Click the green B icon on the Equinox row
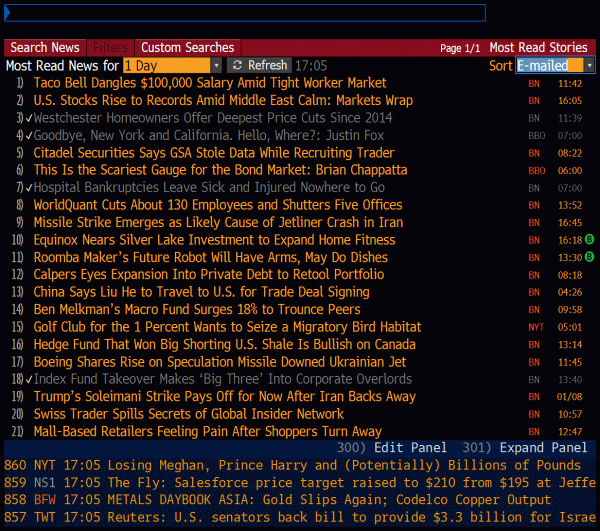Image resolution: width=600 pixels, height=531 pixels. pos(589,239)
